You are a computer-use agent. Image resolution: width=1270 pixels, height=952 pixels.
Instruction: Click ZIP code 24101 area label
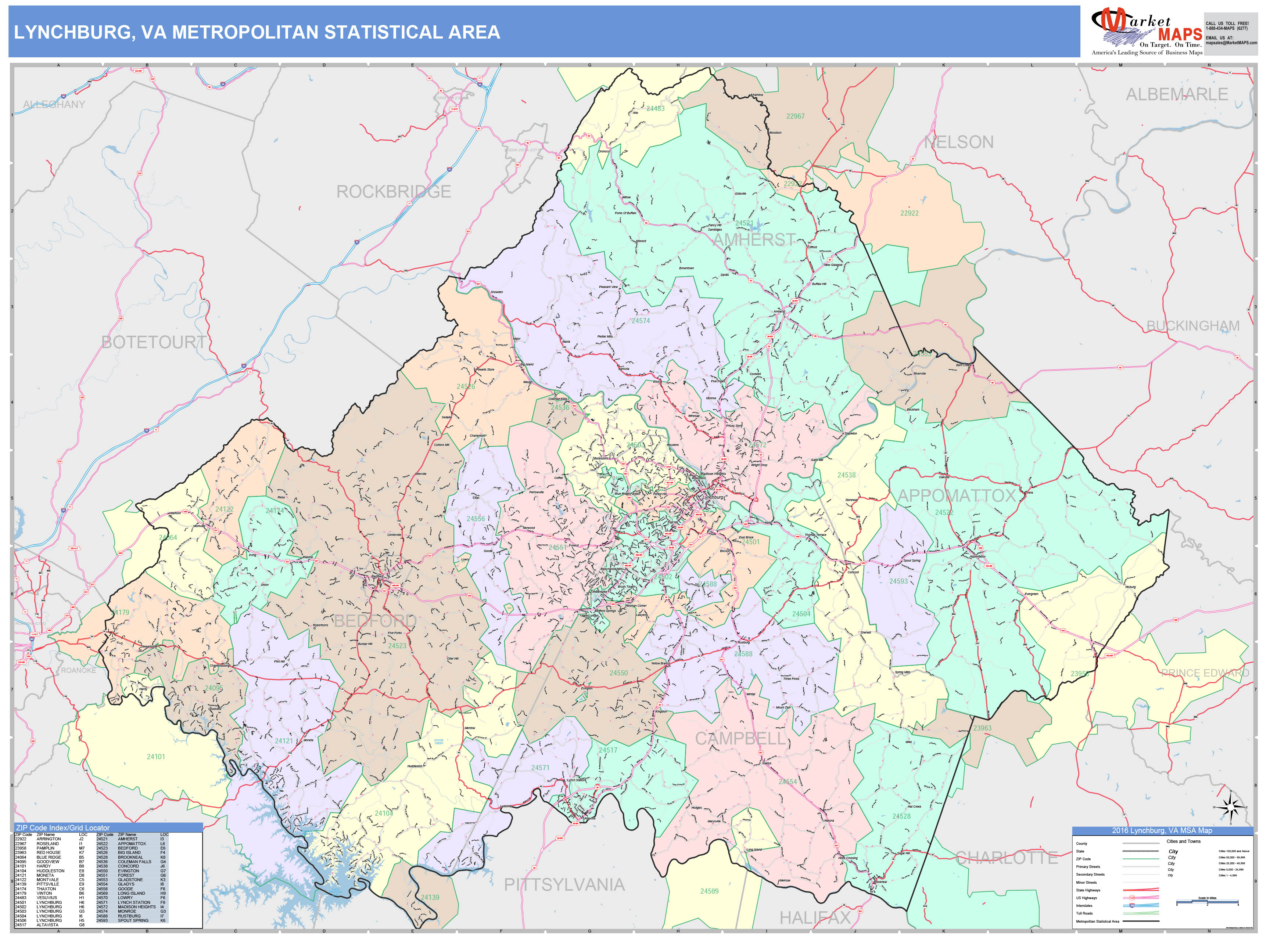155,757
